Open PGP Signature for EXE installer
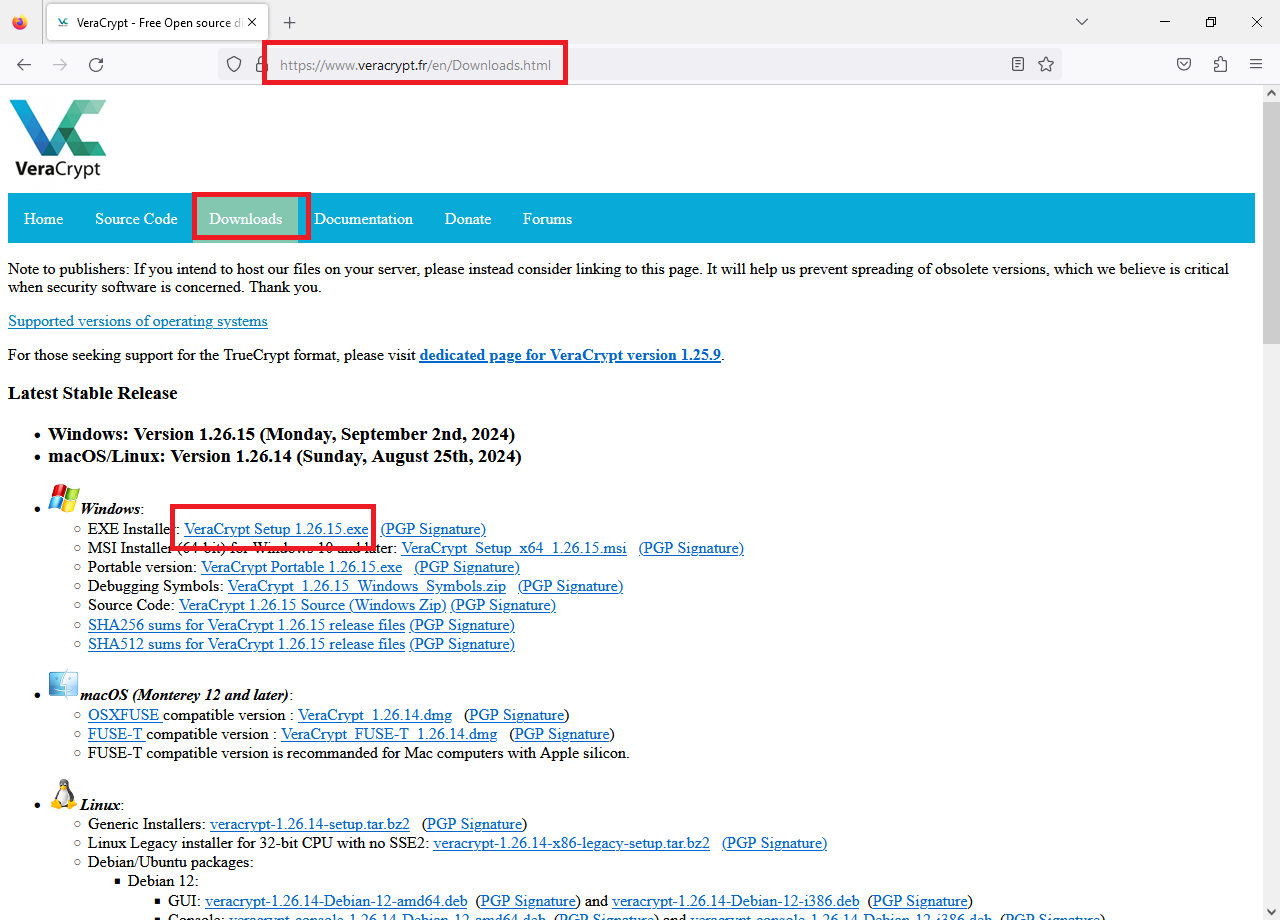 pyautogui.click(x=433, y=529)
